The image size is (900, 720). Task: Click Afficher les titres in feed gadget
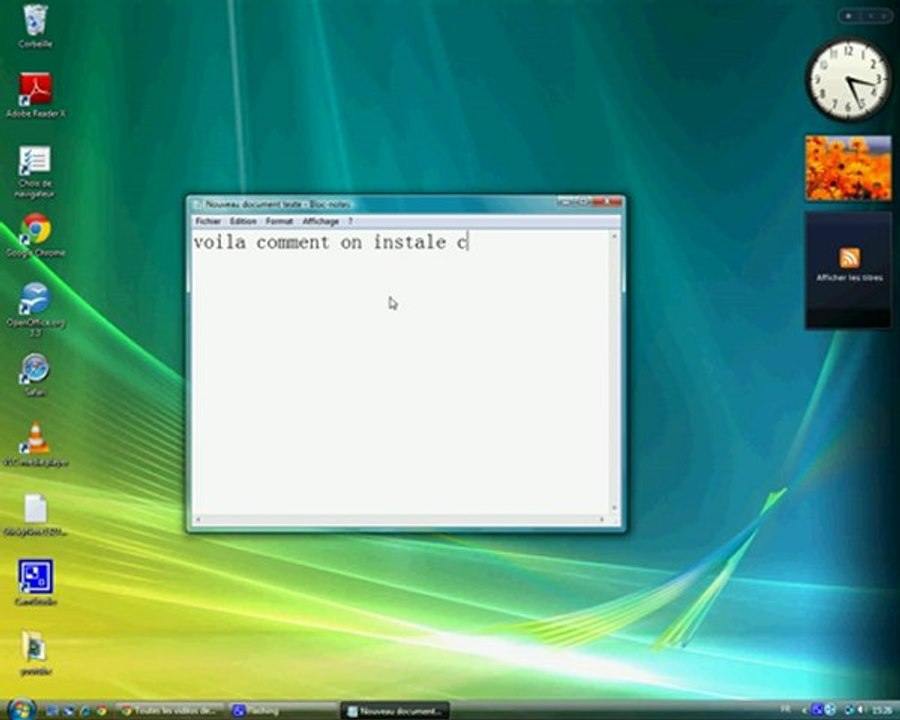[849, 278]
